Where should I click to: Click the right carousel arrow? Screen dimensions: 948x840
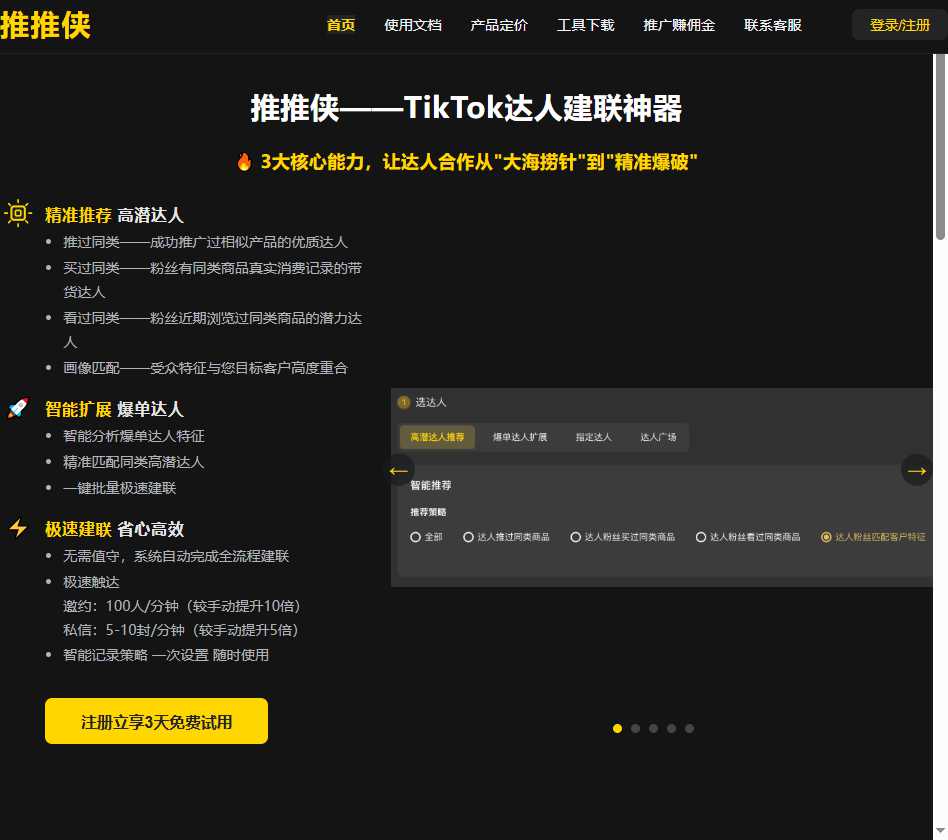(916, 470)
